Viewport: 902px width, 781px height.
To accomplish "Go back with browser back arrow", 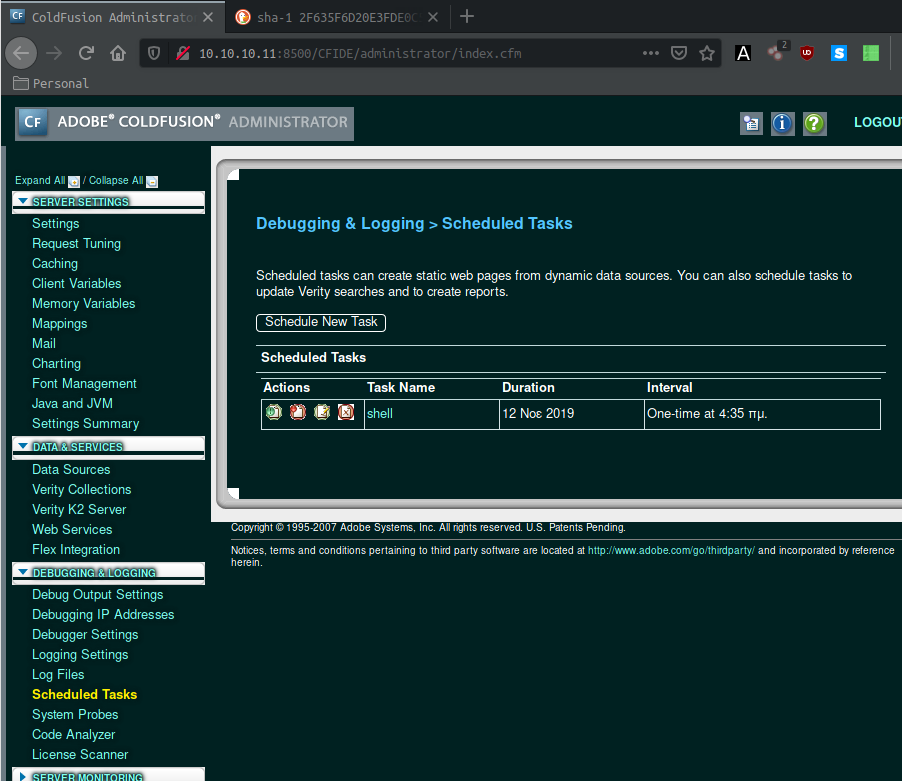I will point(21,53).
